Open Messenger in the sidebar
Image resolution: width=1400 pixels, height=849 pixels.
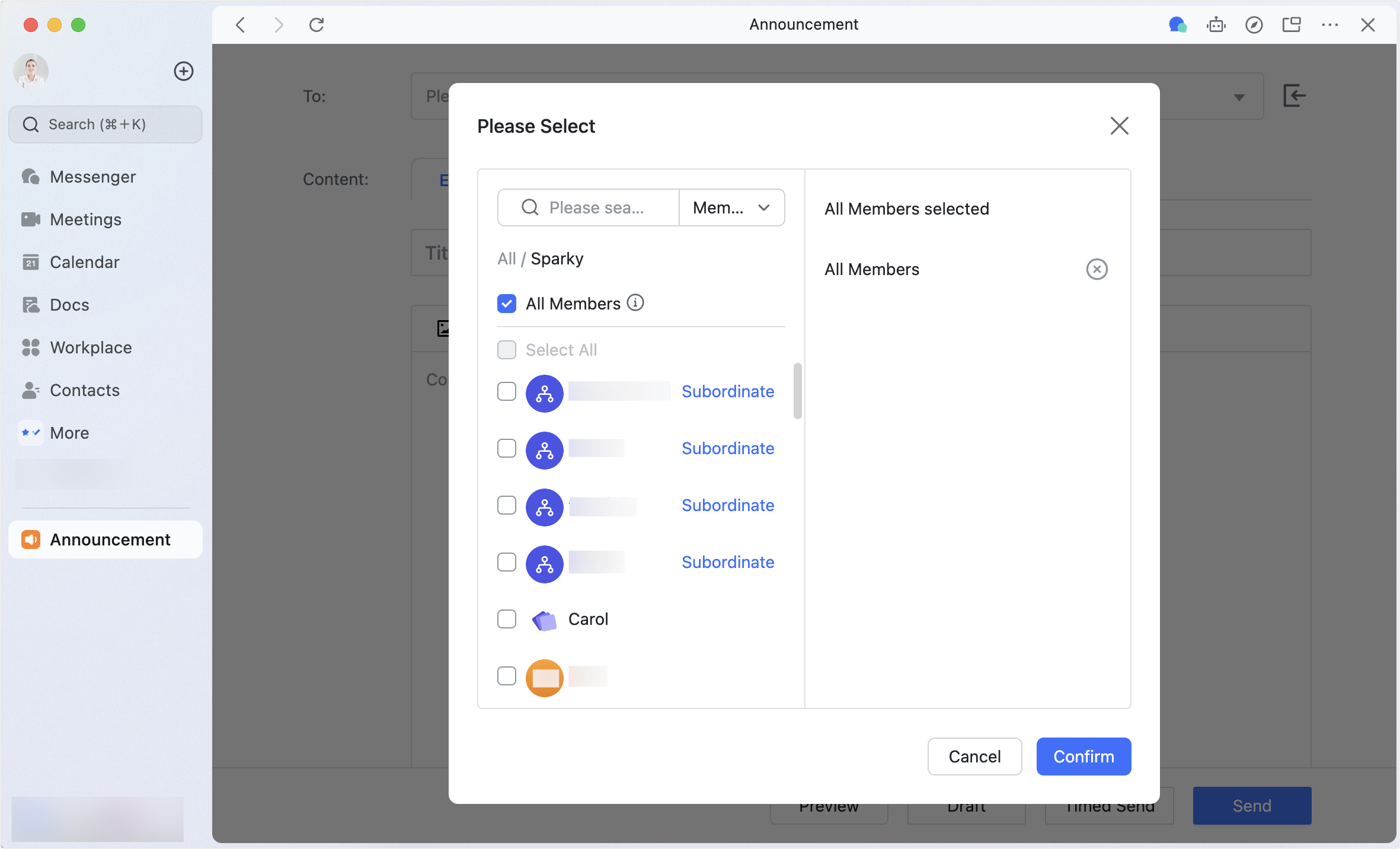(x=106, y=177)
